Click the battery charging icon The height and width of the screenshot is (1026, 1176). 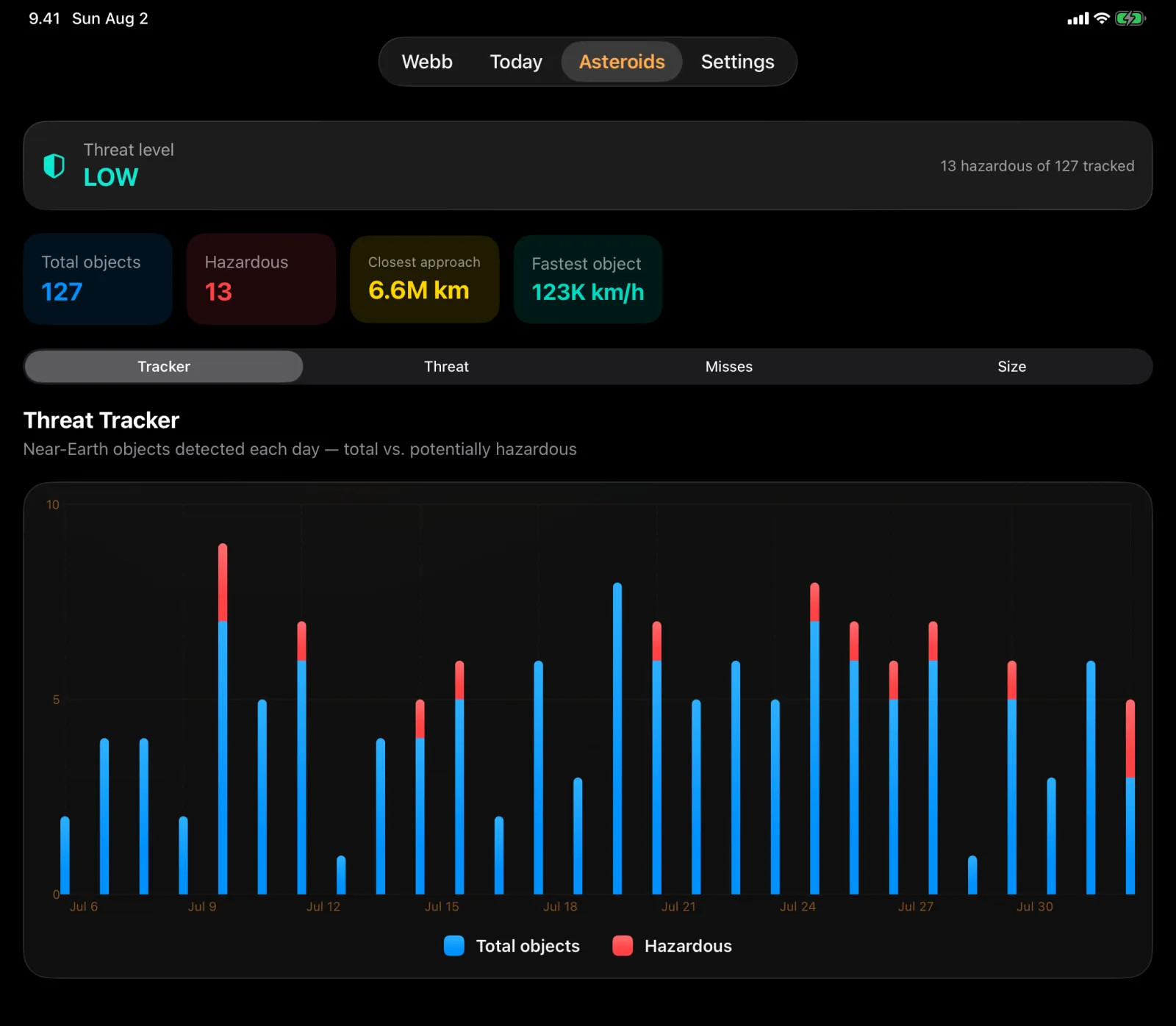pos(1130,18)
